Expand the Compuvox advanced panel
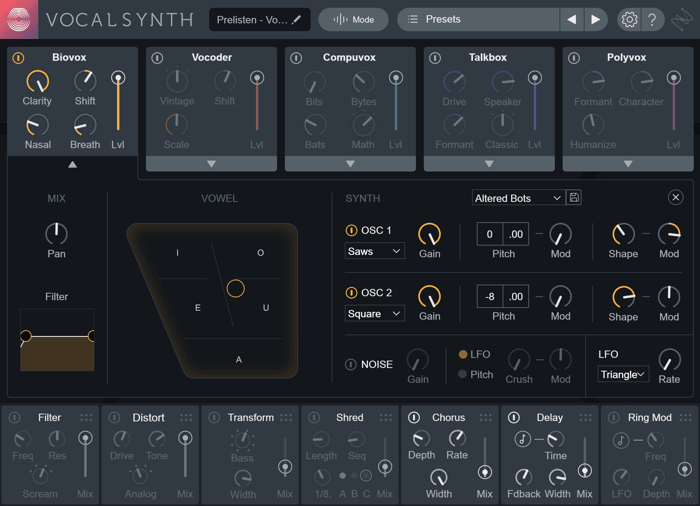 click(350, 164)
